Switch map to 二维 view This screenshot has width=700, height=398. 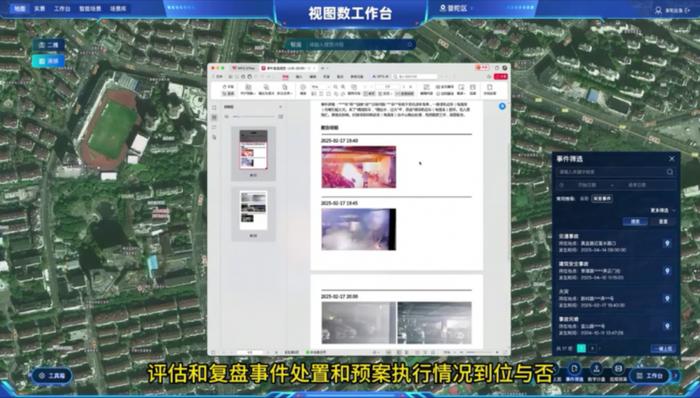(x=48, y=45)
